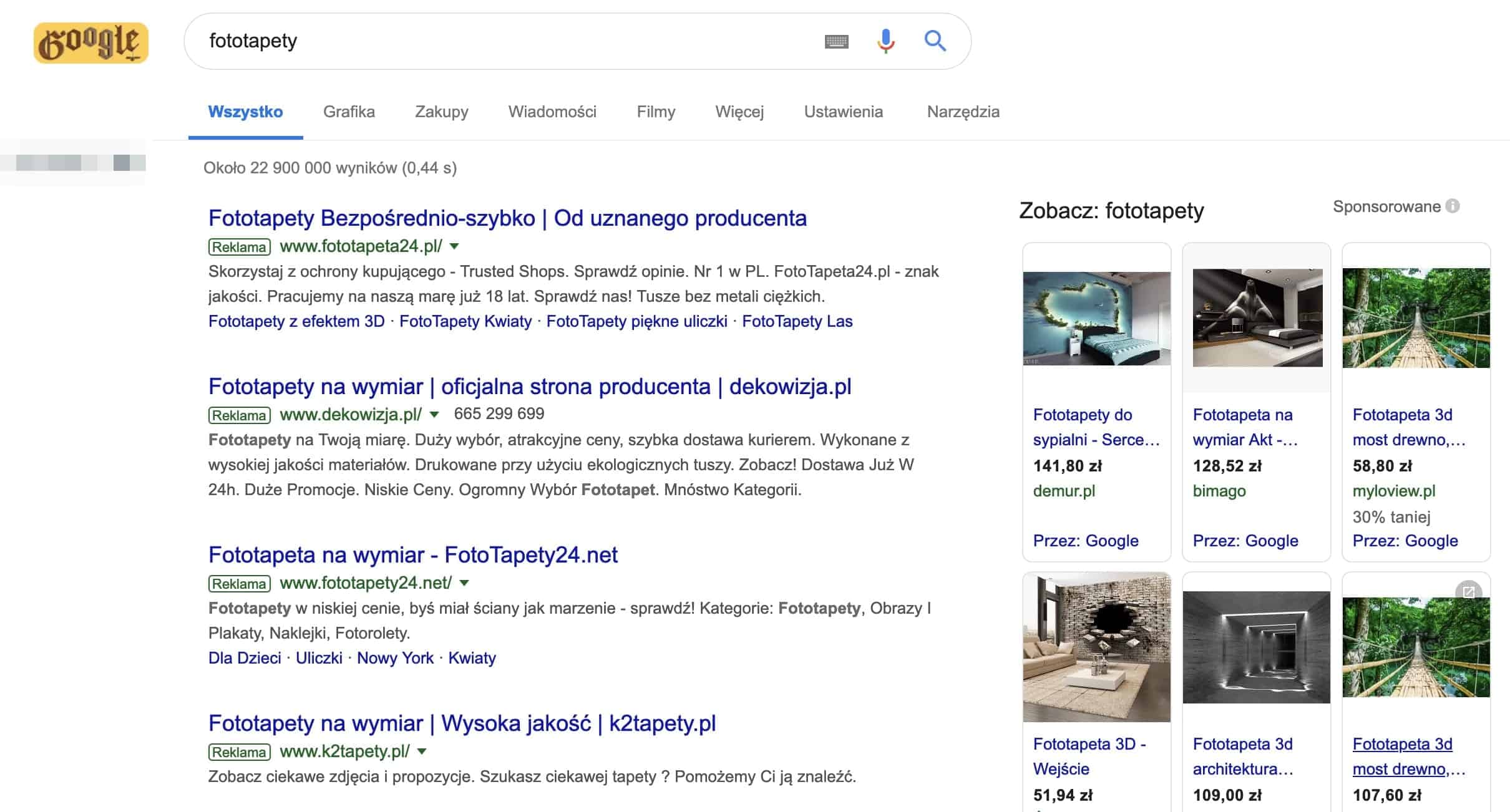Open Ustawienia menu
This screenshot has width=1510, height=812.
(x=843, y=112)
